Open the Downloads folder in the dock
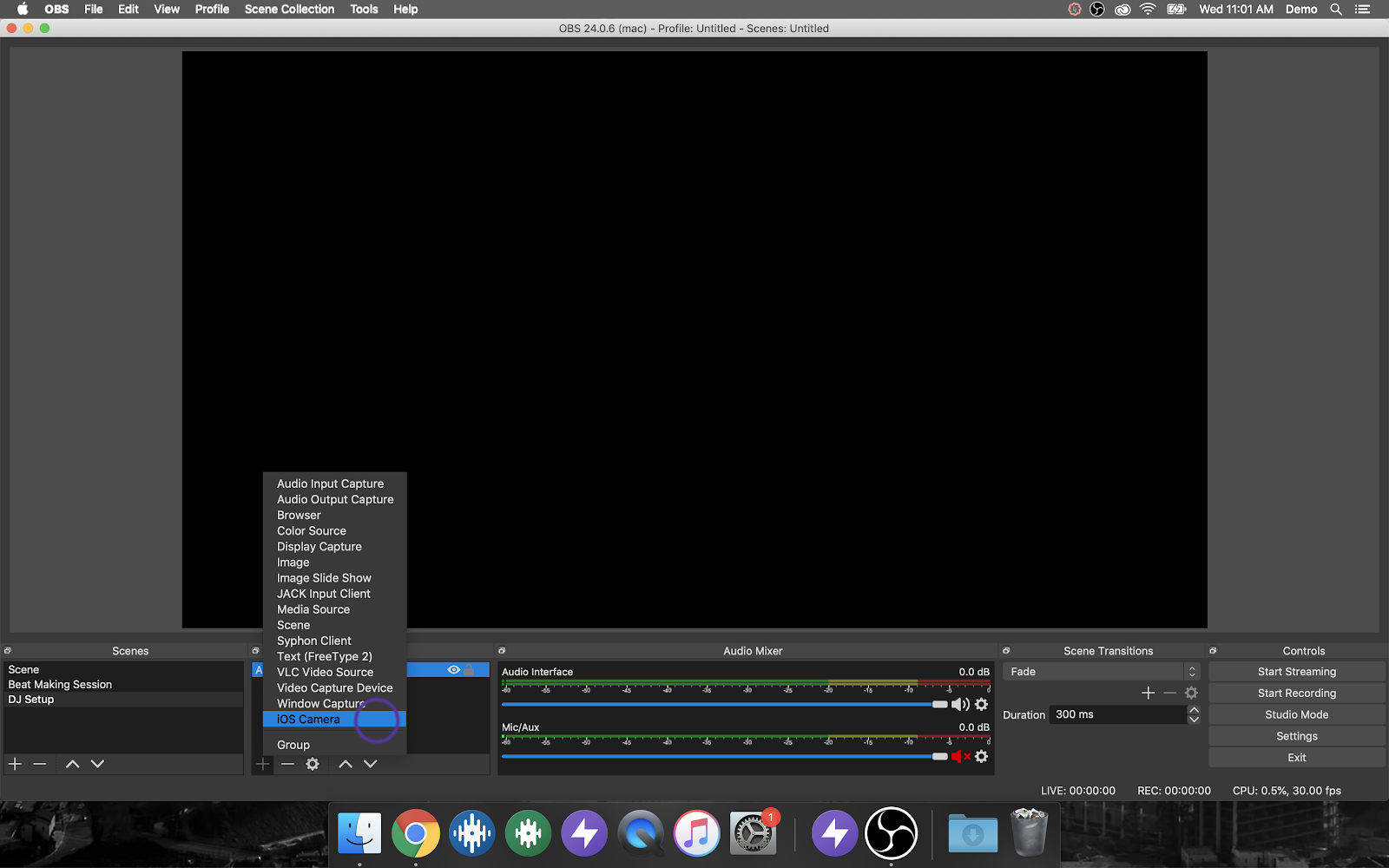Viewport: 1389px width, 868px height. tap(972, 833)
